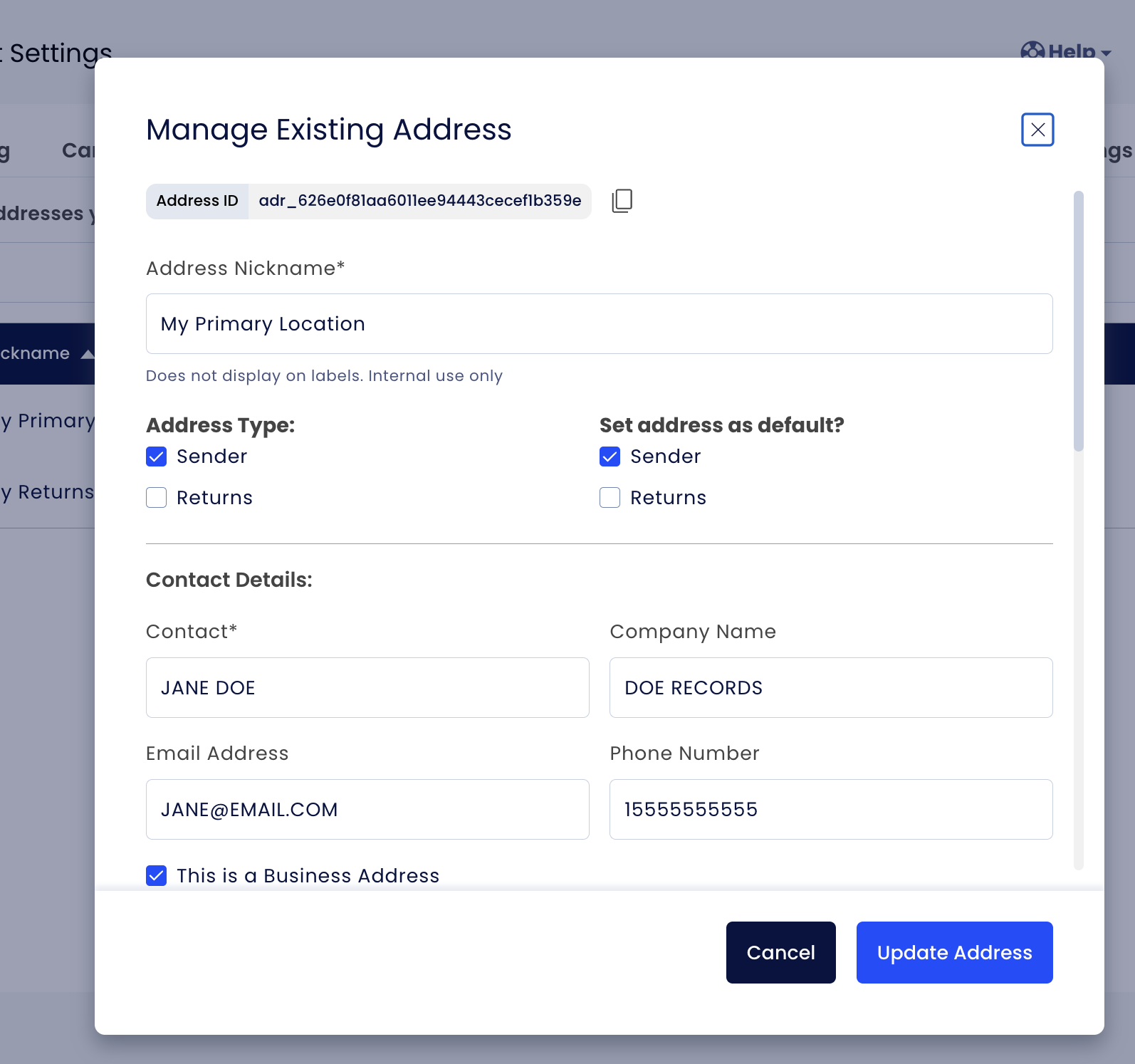Click the Address ID label
The width and height of the screenshot is (1135, 1064).
click(197, 201)
